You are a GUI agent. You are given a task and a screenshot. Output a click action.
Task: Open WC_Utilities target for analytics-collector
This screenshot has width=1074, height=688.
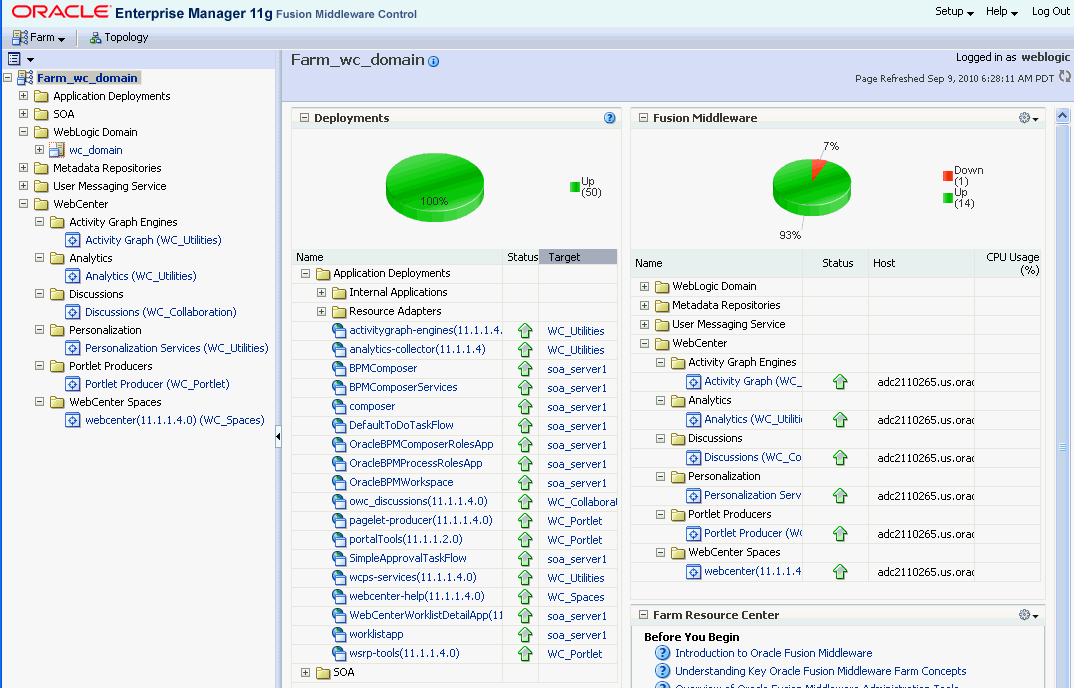[576, 349]
